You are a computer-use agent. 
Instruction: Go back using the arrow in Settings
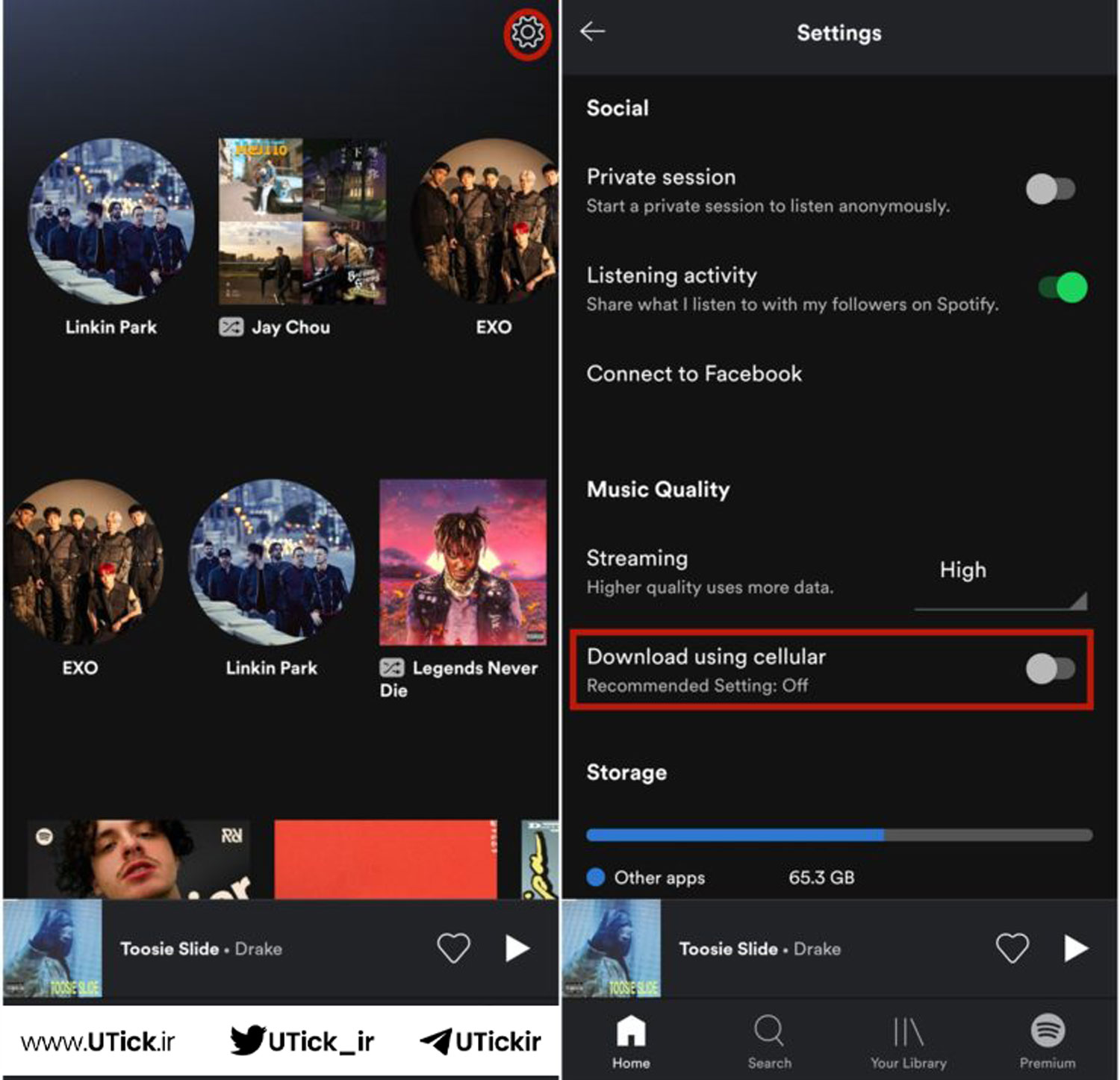(x=593, y=31)
